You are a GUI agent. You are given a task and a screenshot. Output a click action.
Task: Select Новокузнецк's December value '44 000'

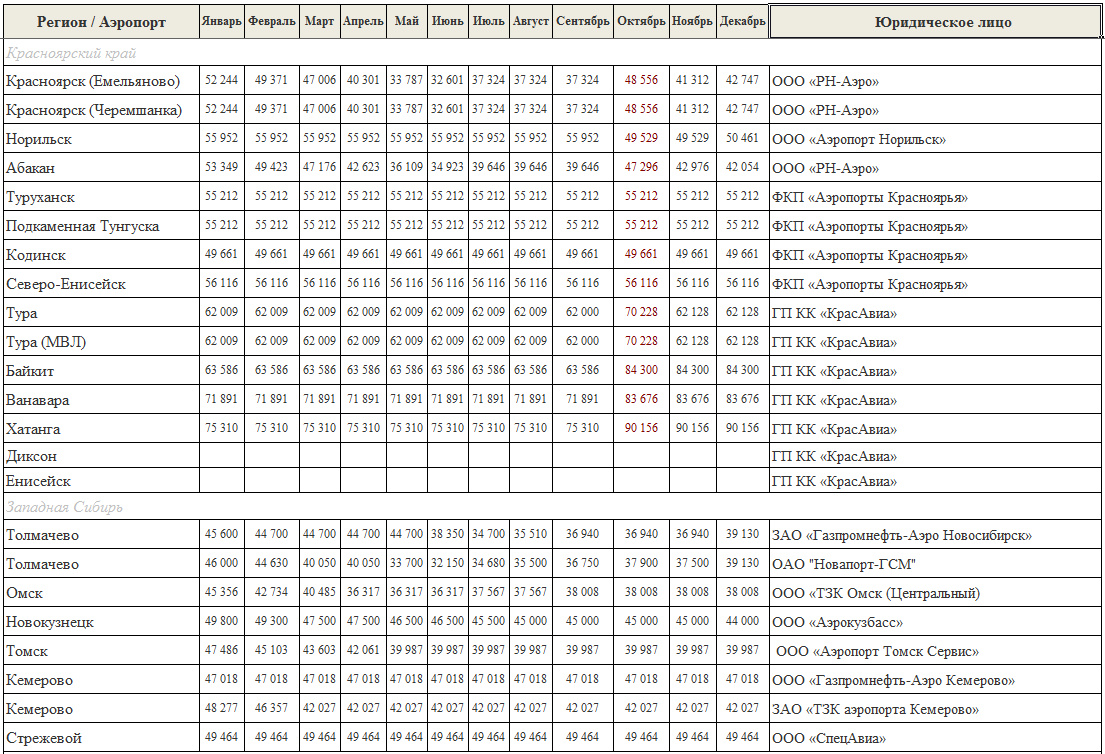(x=742, y=621)
